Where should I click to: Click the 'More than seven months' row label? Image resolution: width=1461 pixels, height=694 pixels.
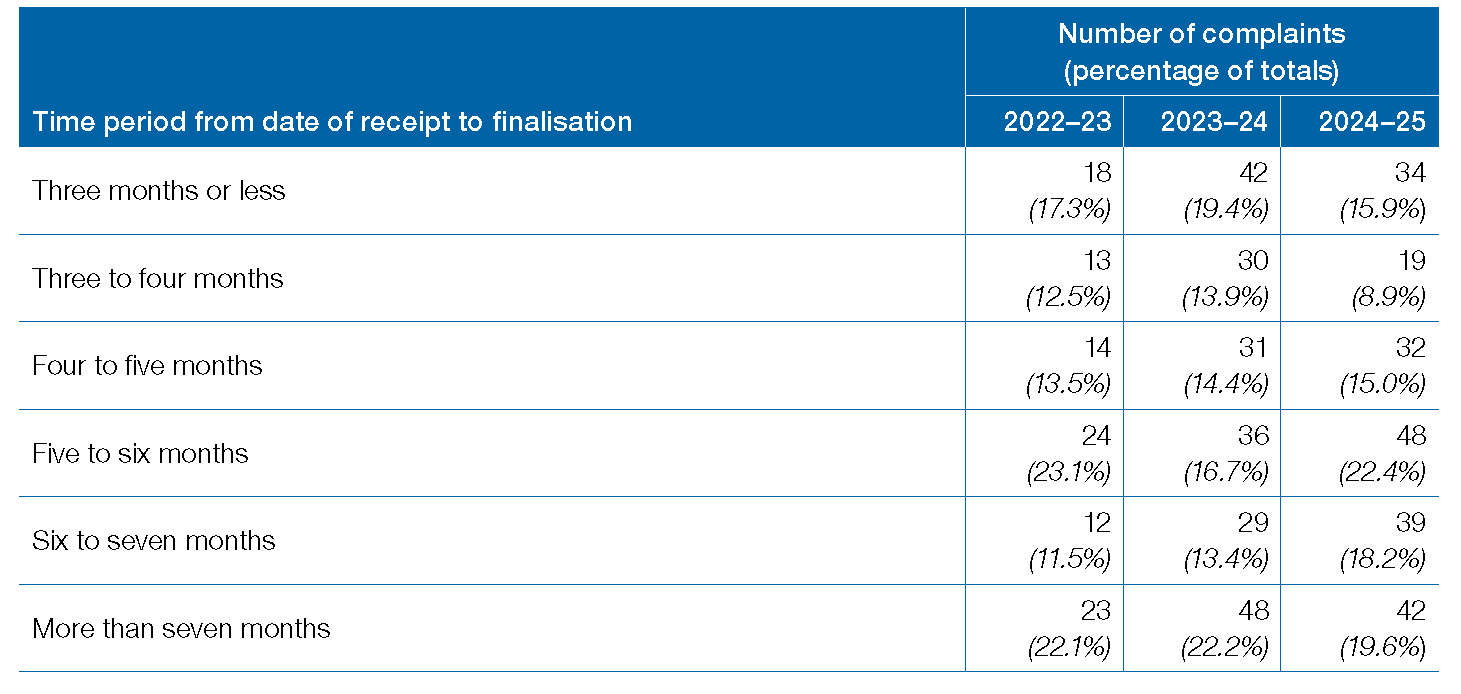pyautogui.click(x=181, y=628)
